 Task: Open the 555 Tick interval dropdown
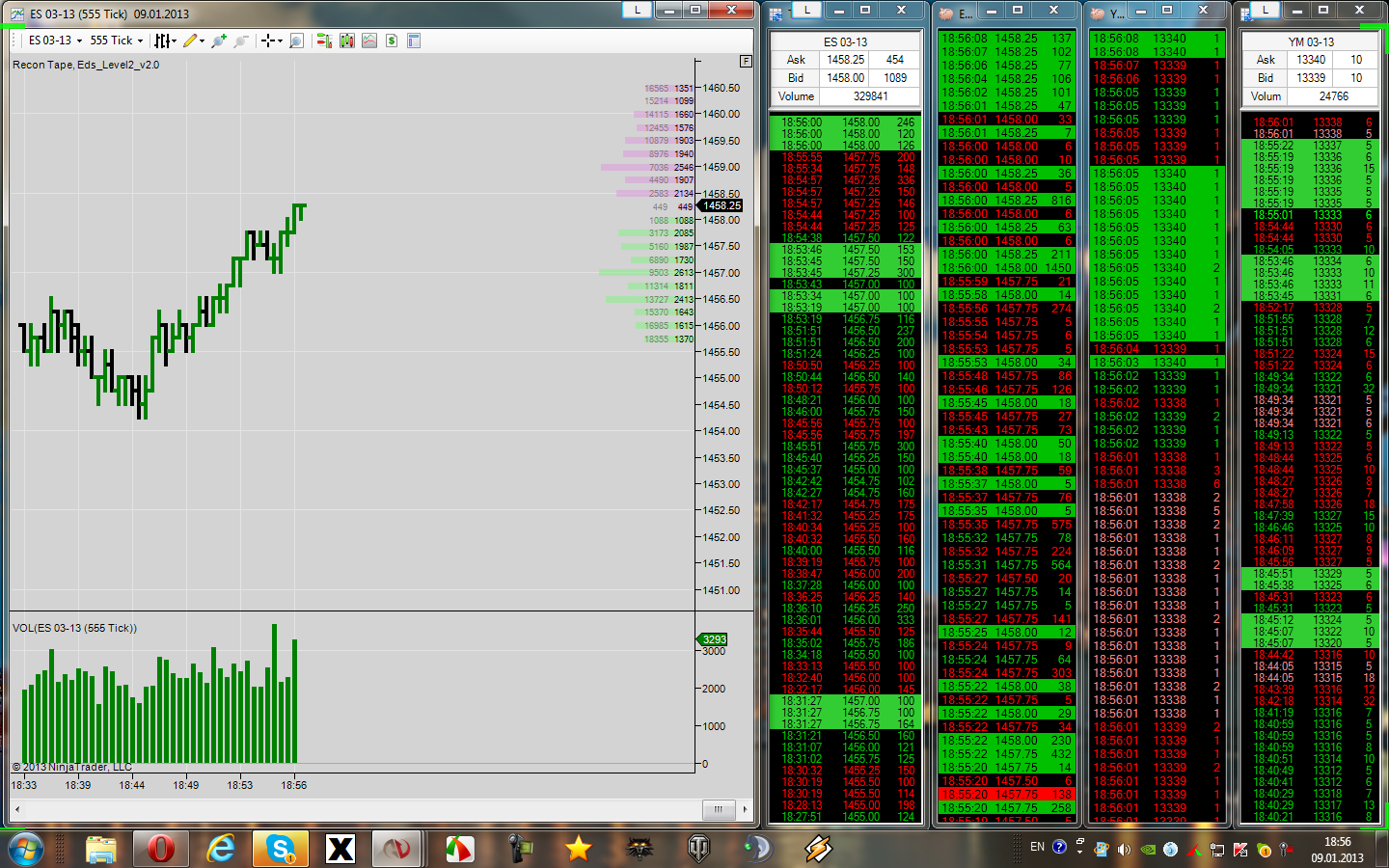[x=116, y=41]
